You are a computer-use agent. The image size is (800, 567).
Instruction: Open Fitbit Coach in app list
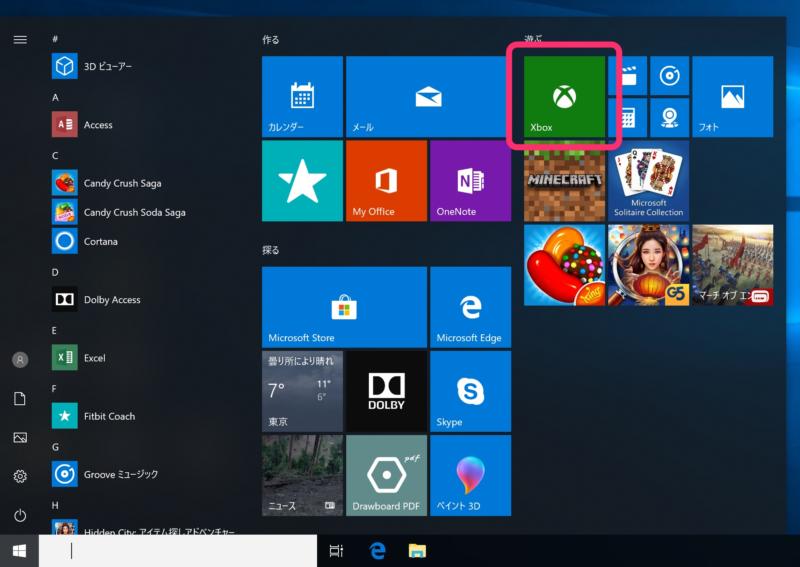coord(148,416)
